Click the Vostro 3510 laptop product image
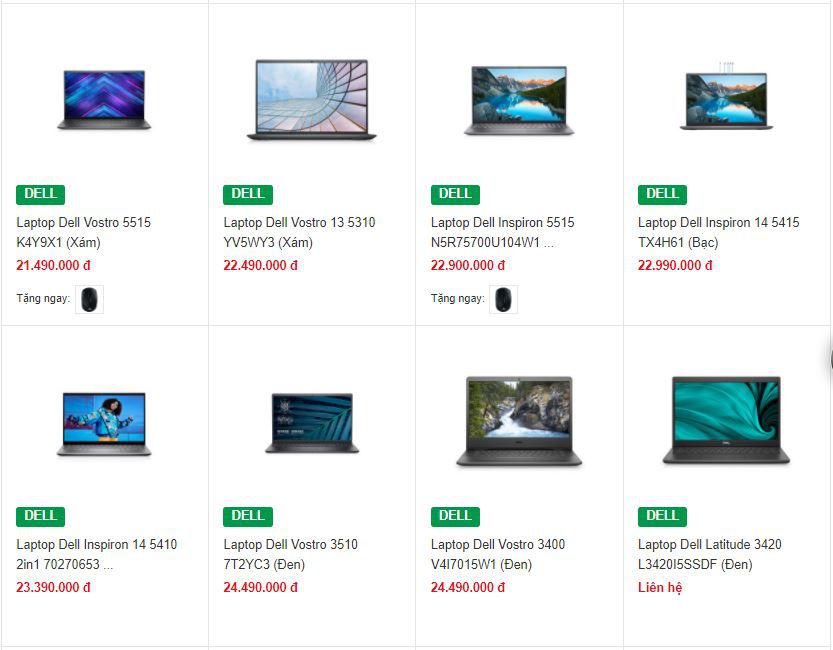Image resolution: width=833 pixels, height=650 pixels. coord(312,423)
